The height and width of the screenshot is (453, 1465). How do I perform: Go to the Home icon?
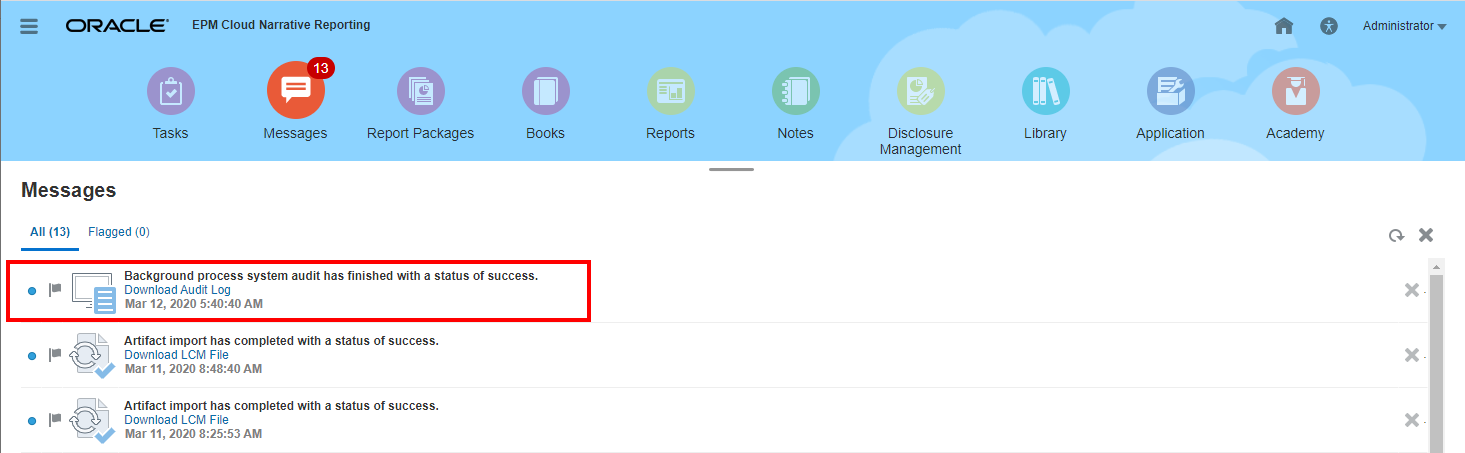point(1285,26)
